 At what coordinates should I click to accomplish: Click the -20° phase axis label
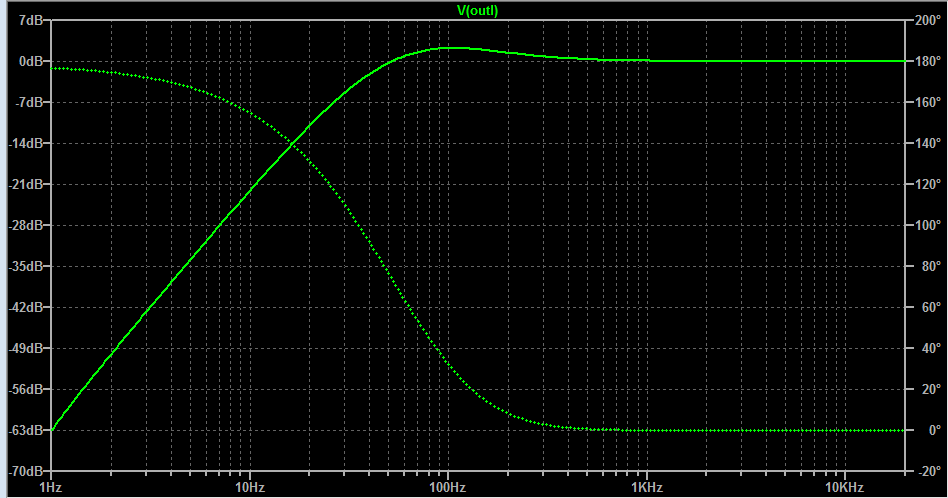click(929, 471)
